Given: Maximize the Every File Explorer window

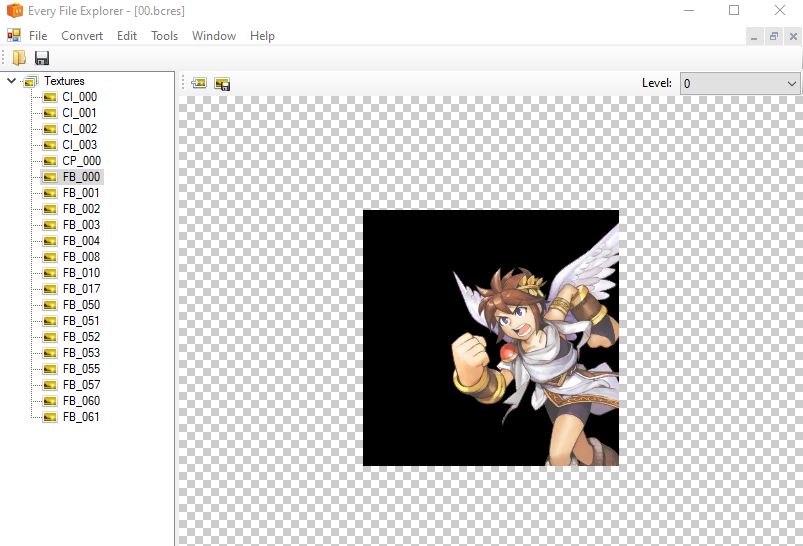Looking at the screenshot, I should (734, 10).
